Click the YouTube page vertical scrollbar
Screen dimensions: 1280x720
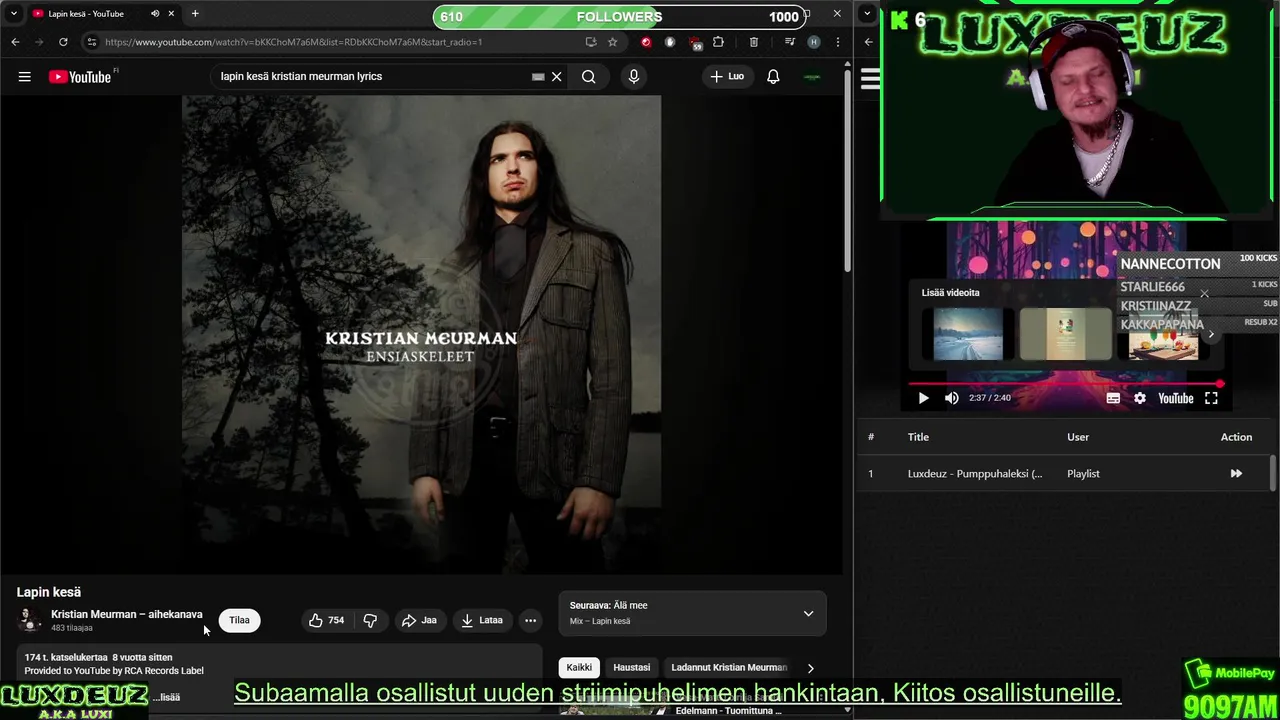(847, 170)
